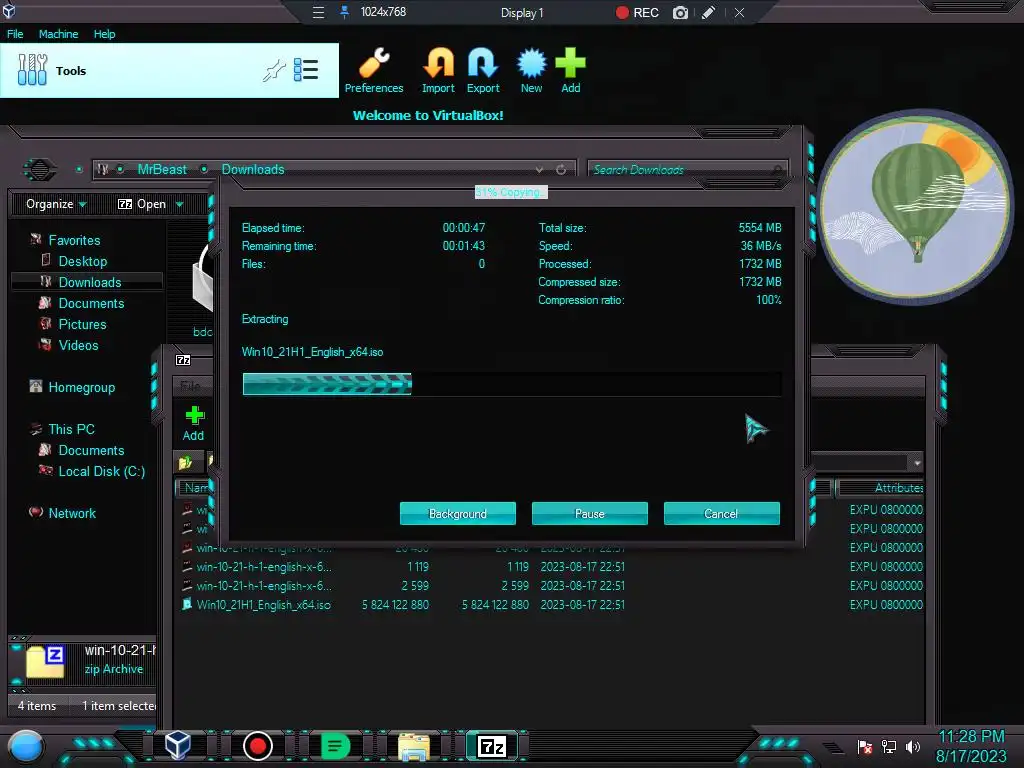
Task: Open File Explorer from the taskbar
Action: 414,746
